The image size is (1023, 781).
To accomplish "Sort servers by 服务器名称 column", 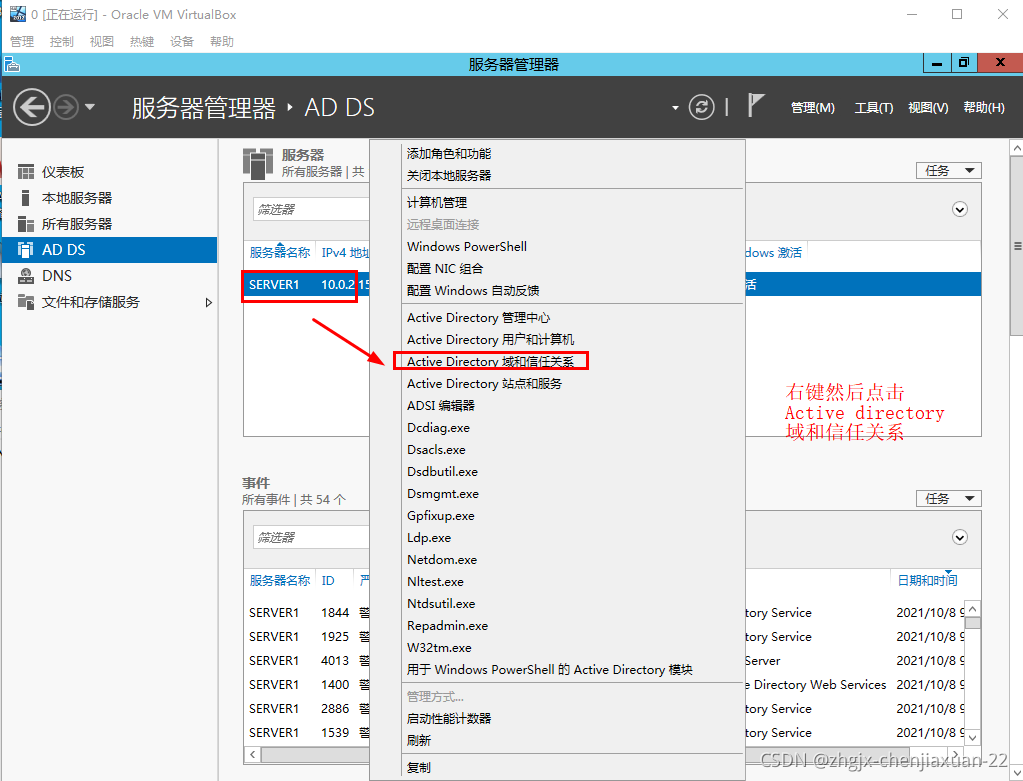I will pos(279,253).
